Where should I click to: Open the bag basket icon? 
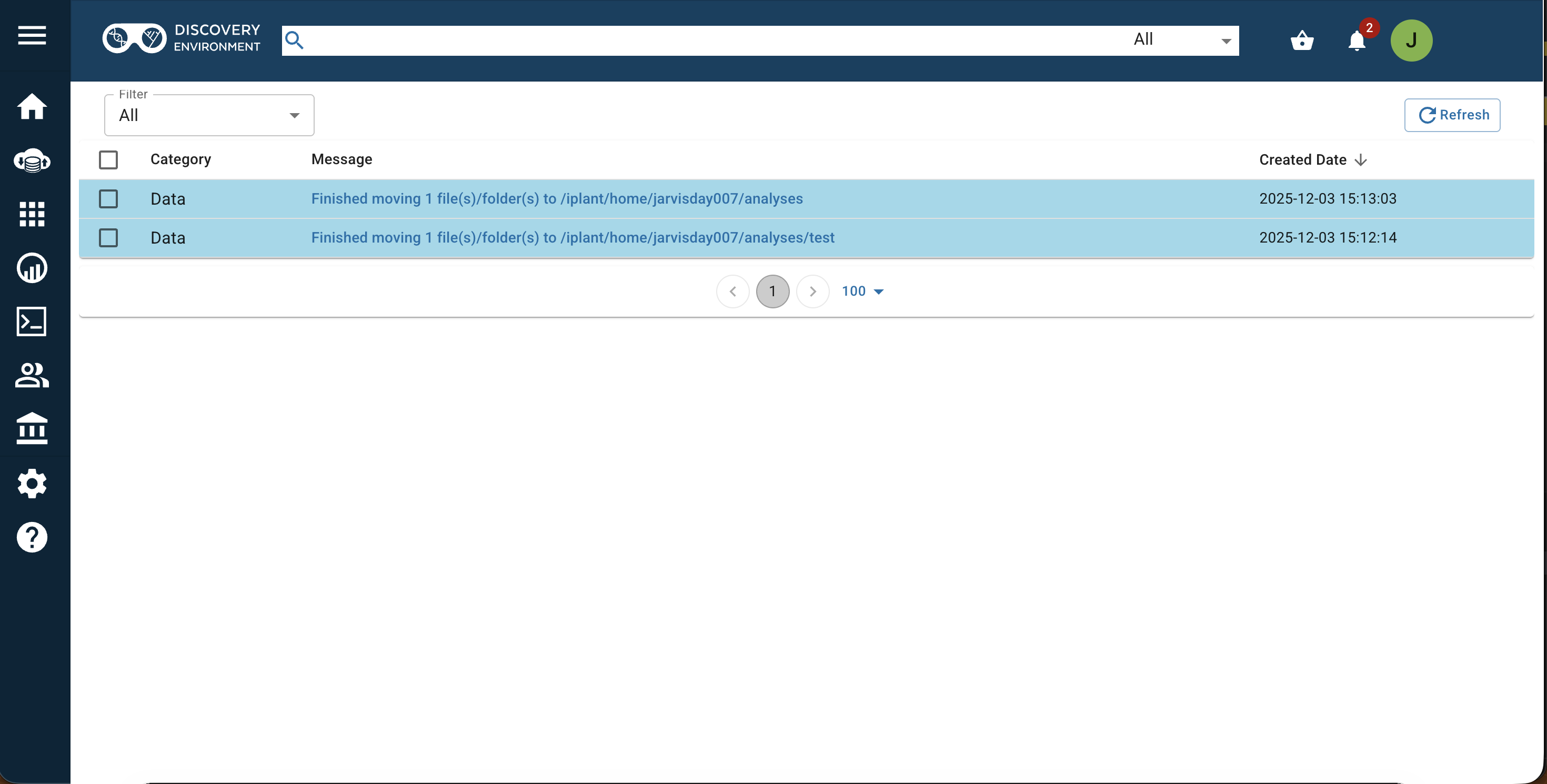[x=1301, y=41]
